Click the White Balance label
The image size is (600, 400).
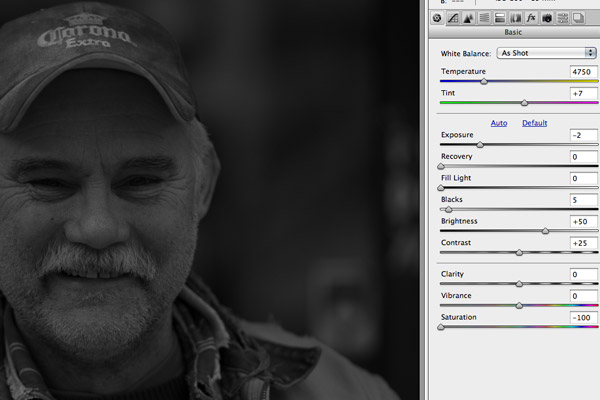point(466,54)
